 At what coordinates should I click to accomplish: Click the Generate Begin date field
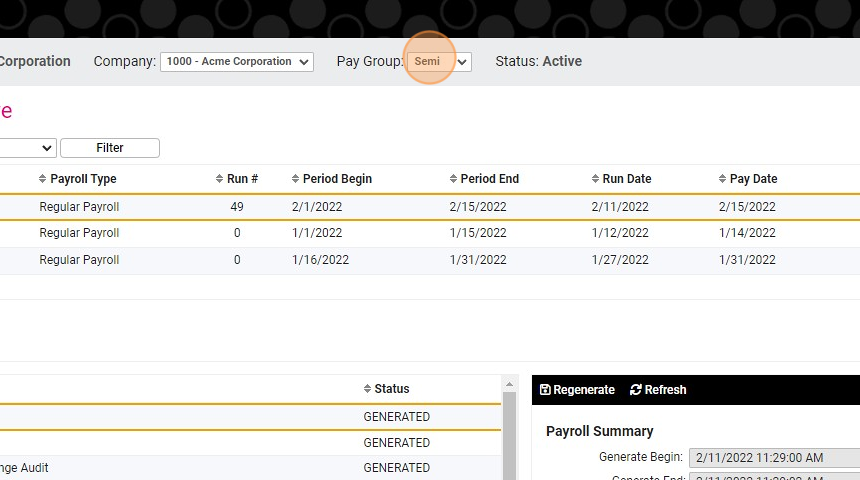774,458
